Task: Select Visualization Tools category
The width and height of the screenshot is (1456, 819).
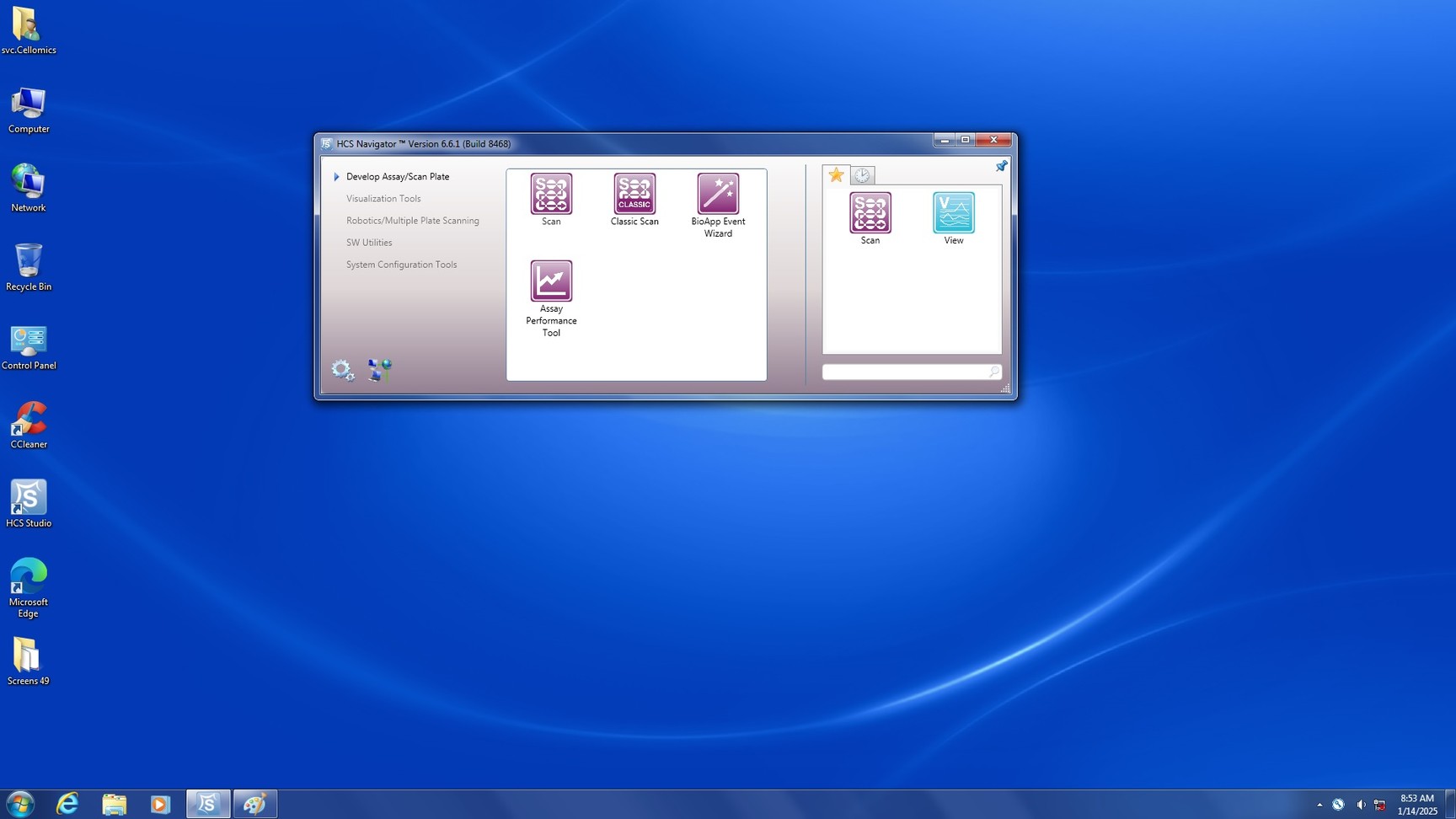Action: pos(383,199)
